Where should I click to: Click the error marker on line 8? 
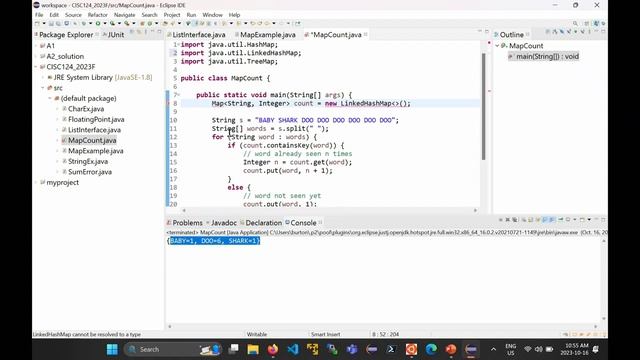click(x=168, y=103)
